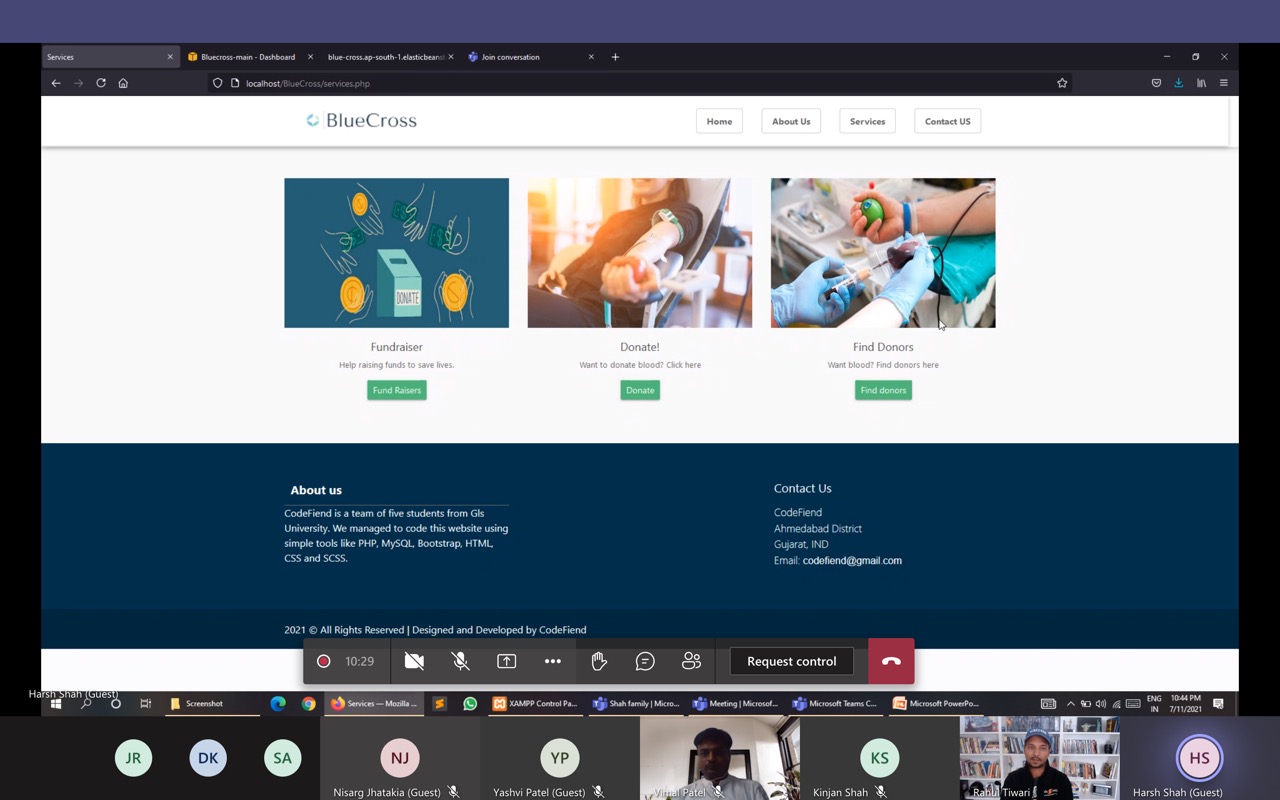Viewport: 1280px width, 800px height.
Task: Switch to Bluecross-main Dashboard tab
Action: click(x=247, y=57)
